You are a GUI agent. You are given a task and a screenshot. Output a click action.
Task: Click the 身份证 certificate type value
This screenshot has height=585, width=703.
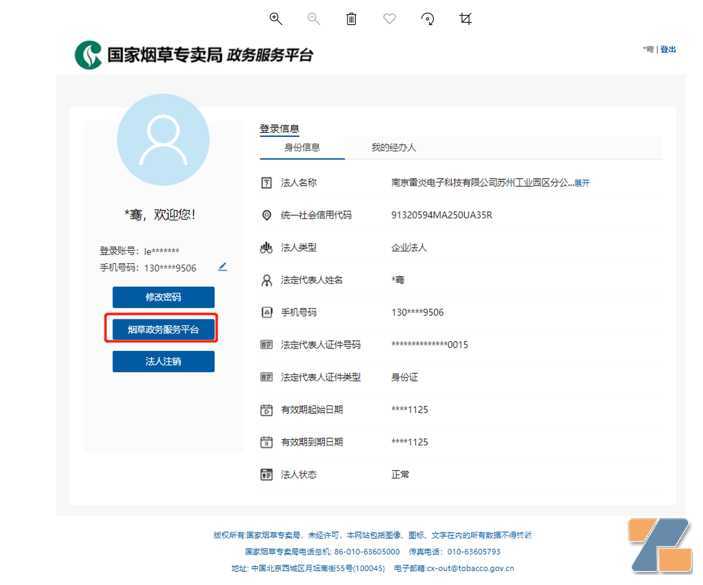[404, 377]
